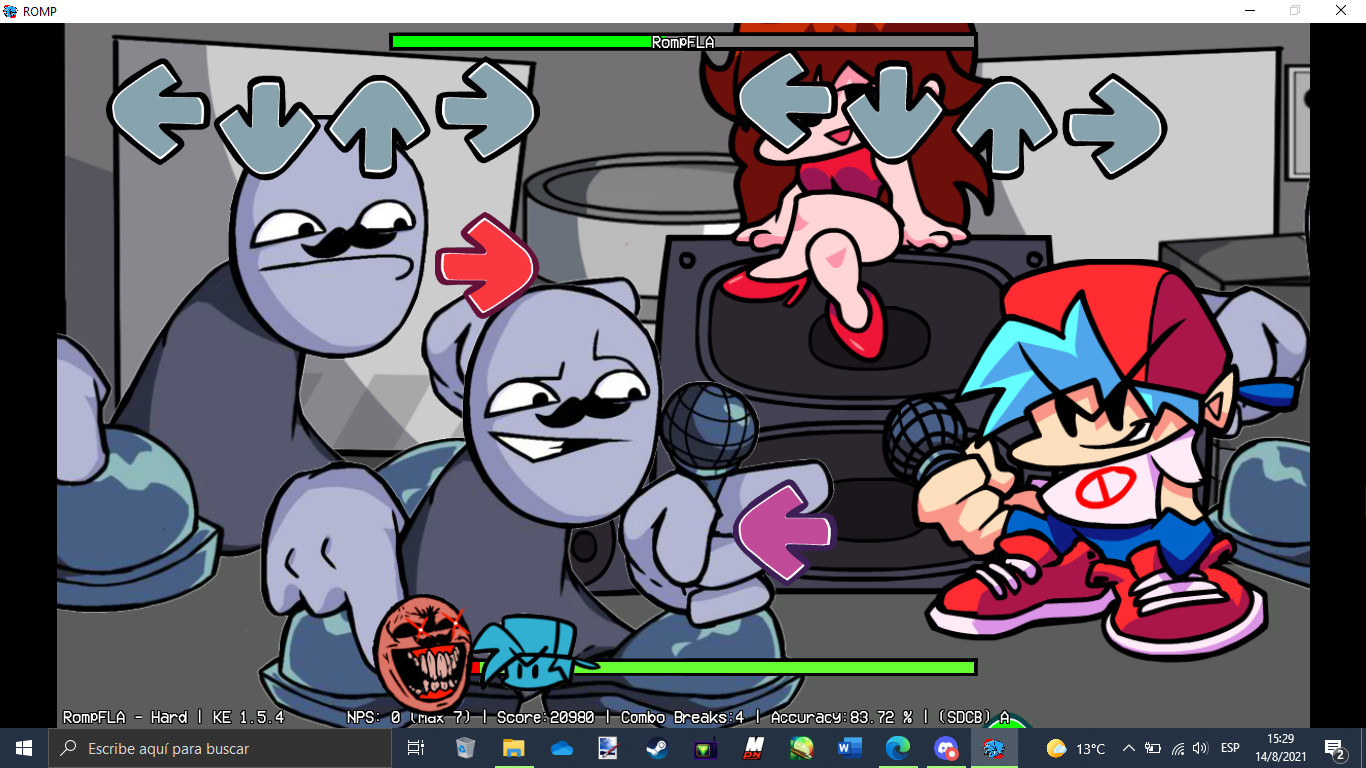This screenshot has height=768, width=1366.
Task: Open OneDrive from the taskbar
Action: [x=561, y=748]
